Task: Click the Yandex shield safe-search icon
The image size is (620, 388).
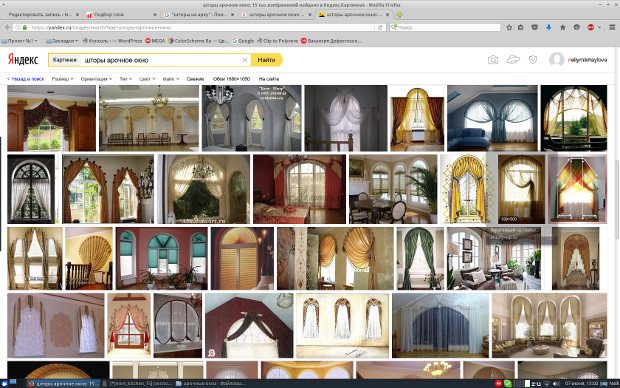Action: (x=533, y=60)
